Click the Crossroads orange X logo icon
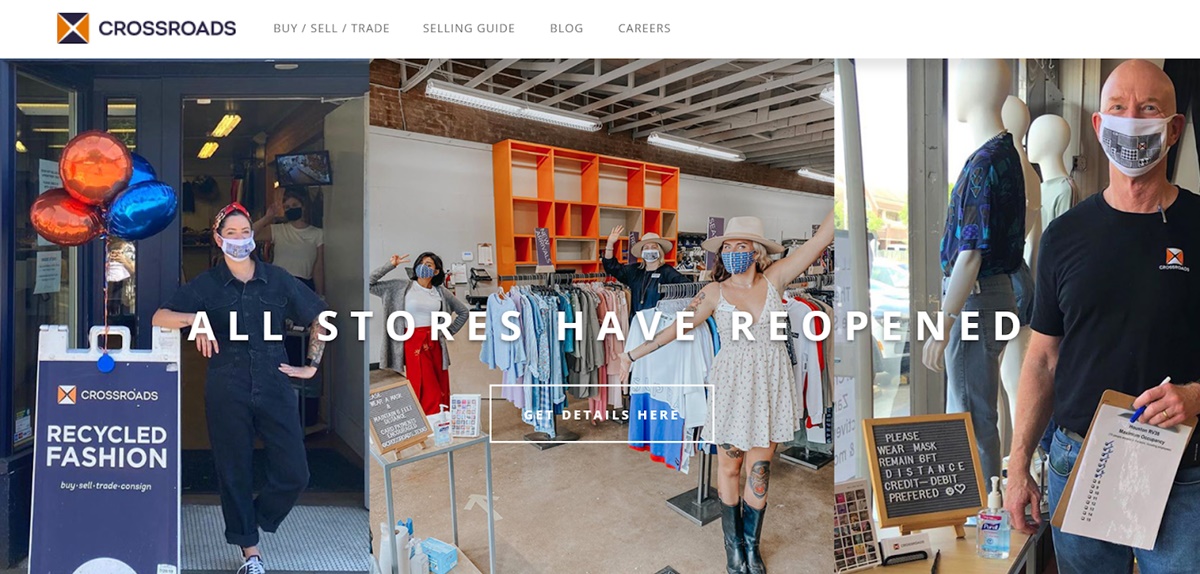1200x574 pixels. click(73, 28)
